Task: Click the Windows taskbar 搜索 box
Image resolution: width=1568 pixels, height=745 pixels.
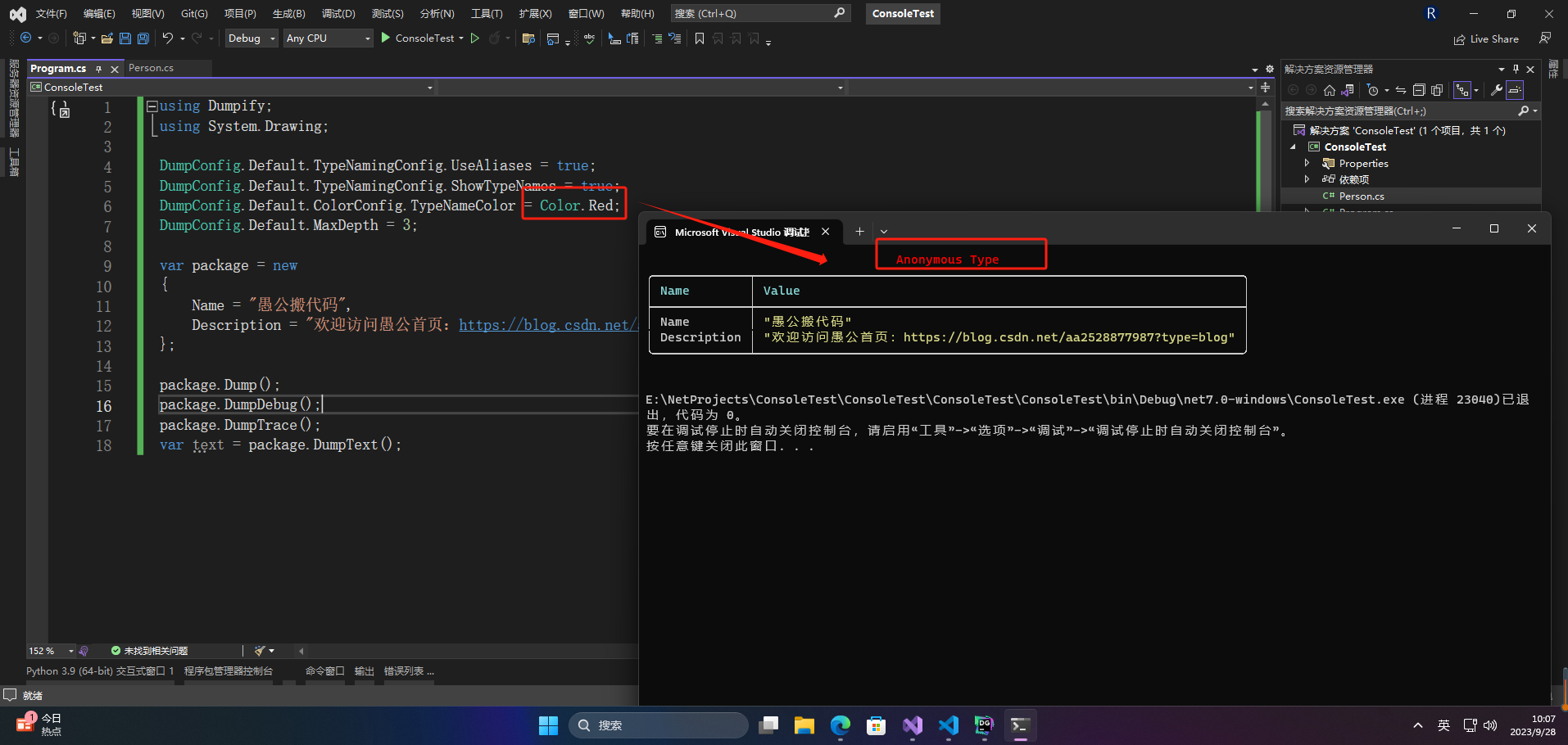Action: coord(658,725)
